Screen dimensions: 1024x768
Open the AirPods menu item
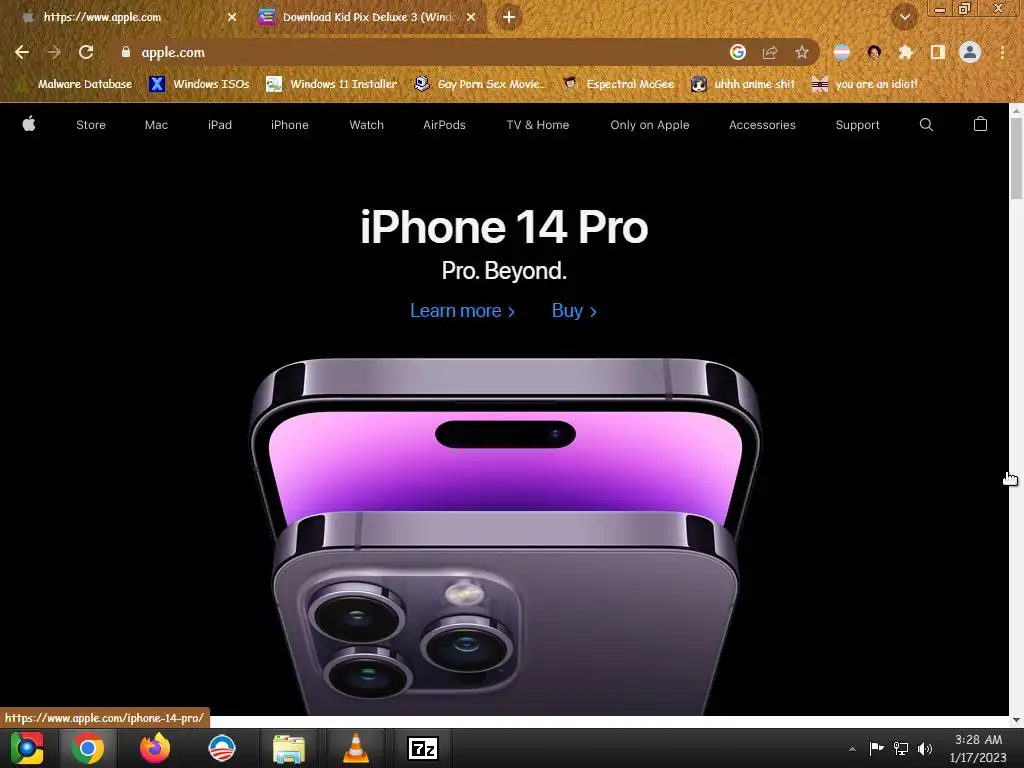(x=444, y=125)
